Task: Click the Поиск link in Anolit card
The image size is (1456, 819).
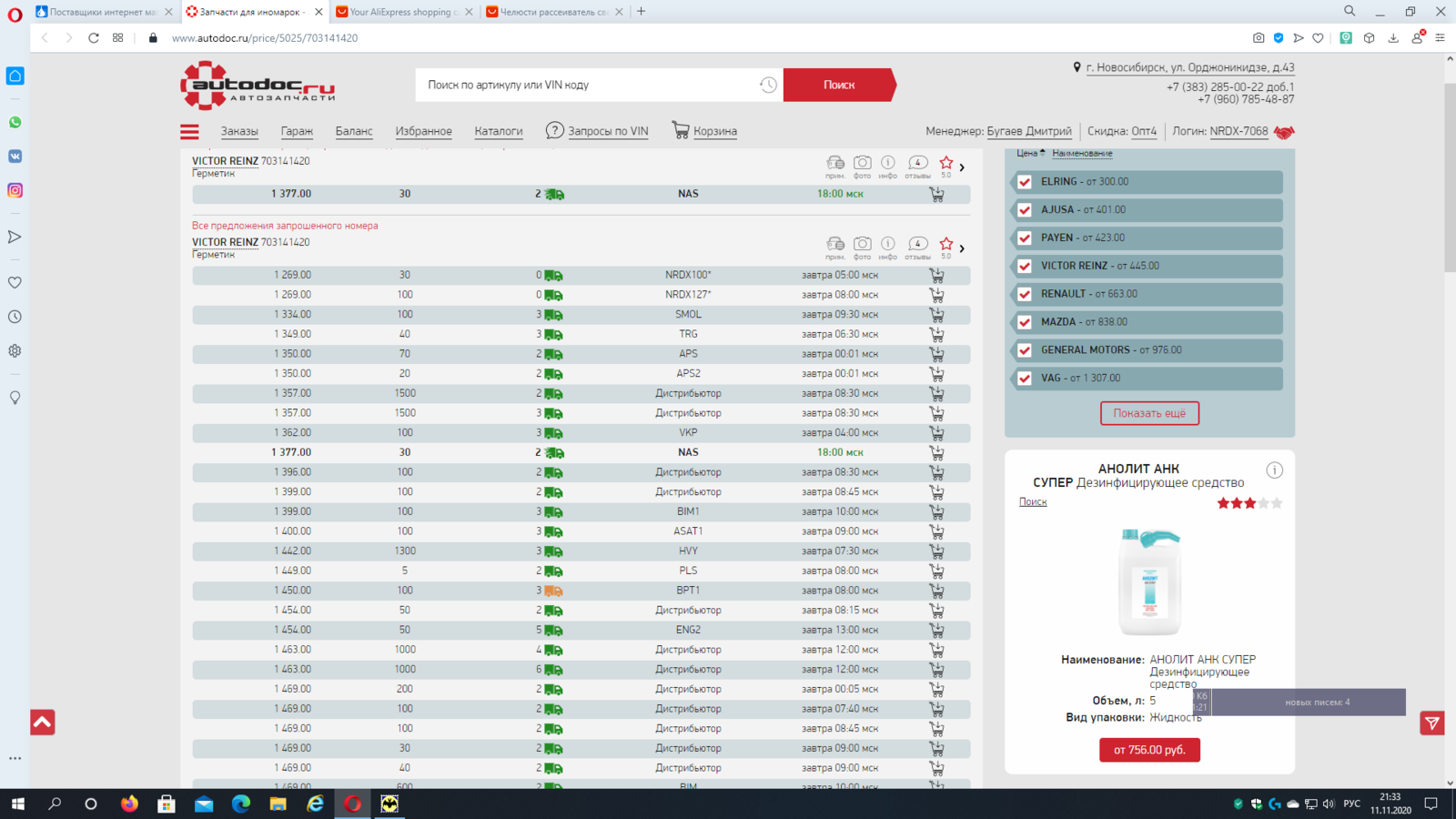Action: [1033, 502]
